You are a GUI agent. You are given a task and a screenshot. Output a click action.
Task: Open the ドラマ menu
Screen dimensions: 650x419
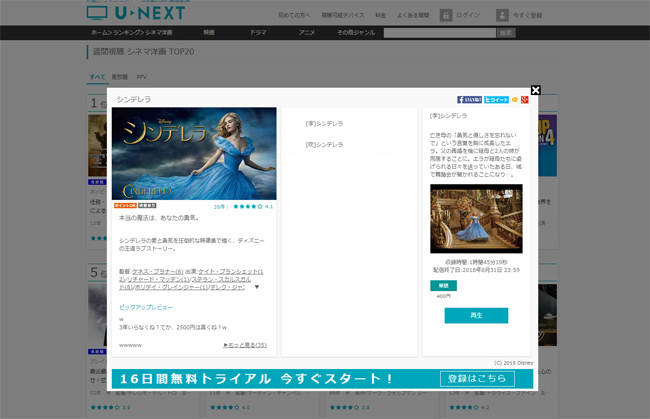[x=258, y=32]
